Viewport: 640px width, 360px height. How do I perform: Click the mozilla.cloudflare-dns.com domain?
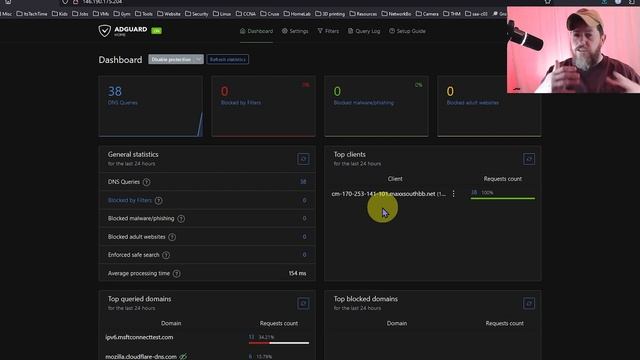click(141, 356)
